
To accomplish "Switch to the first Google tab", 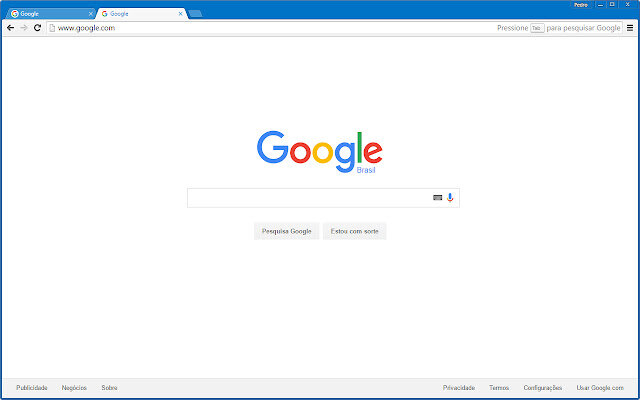I will (x=51, y=13).
